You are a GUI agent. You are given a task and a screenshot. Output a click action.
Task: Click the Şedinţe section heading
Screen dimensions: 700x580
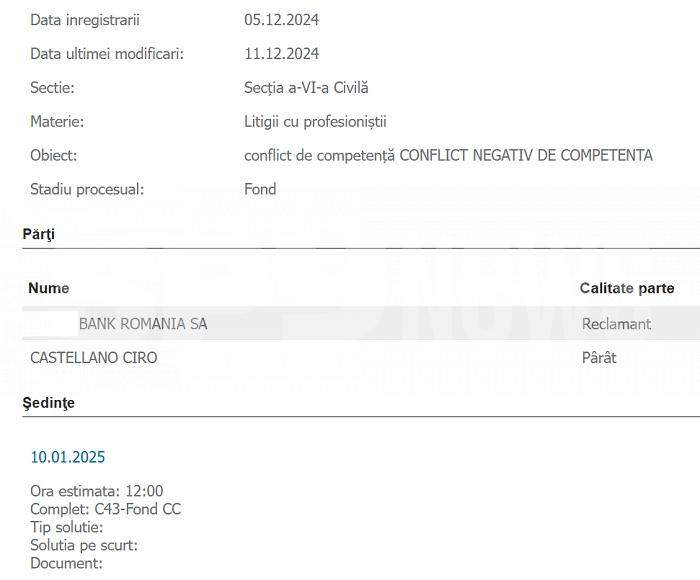(x=48, y=403)
